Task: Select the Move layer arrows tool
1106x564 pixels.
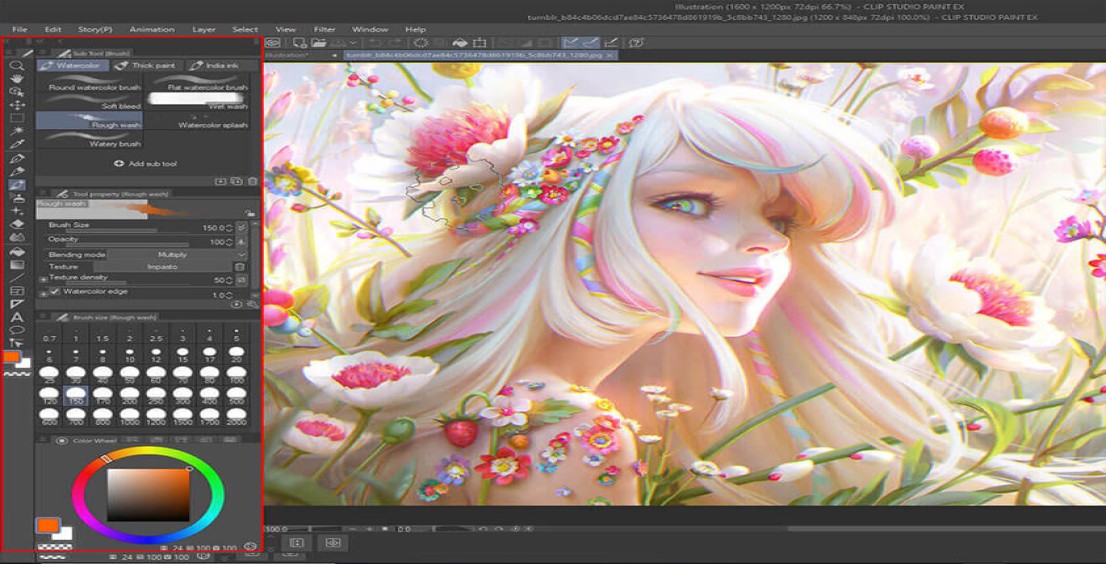Action: [17, 105]
